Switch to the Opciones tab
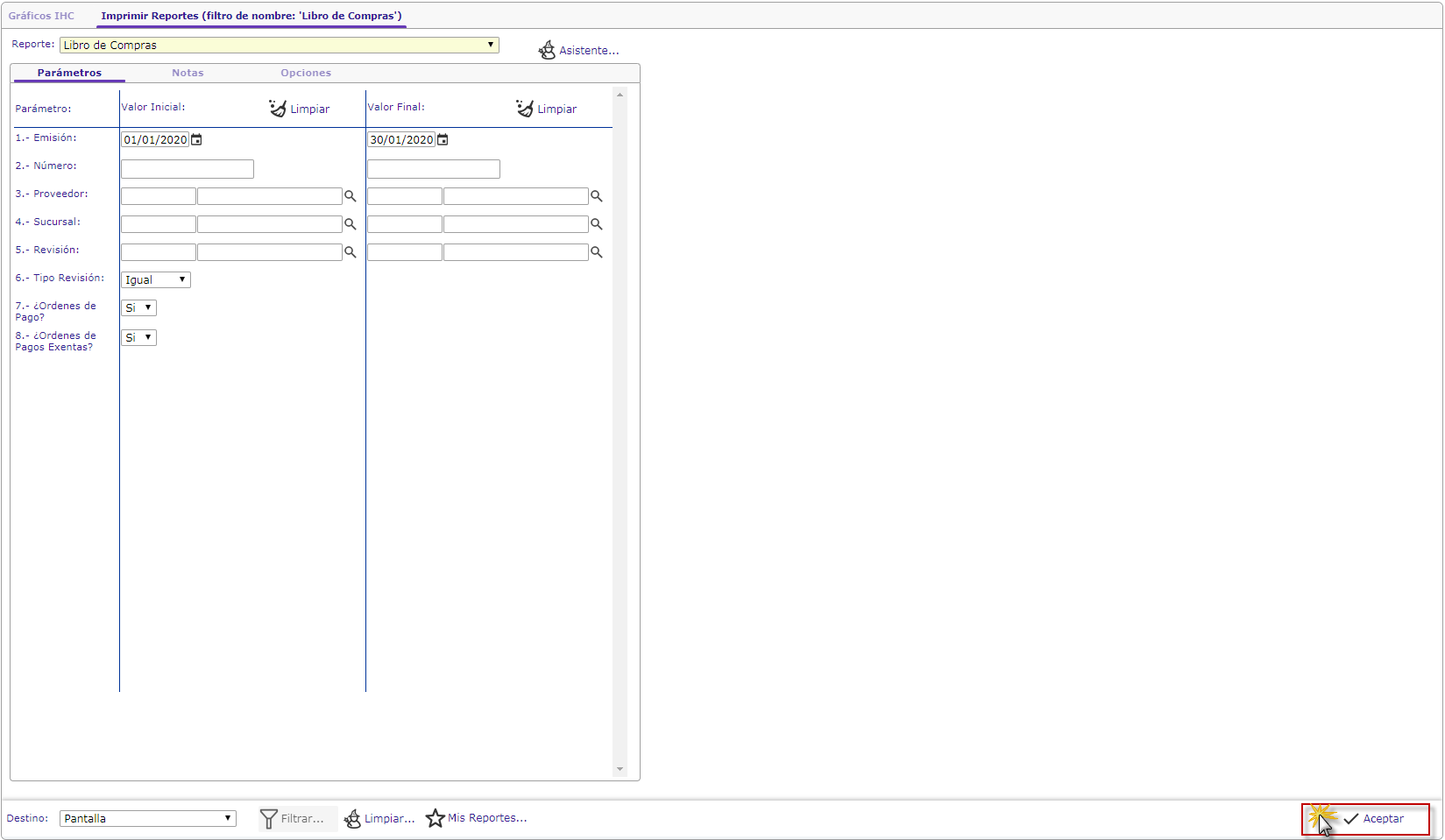This screenshot has width=1445, height=840. [306, 73]
